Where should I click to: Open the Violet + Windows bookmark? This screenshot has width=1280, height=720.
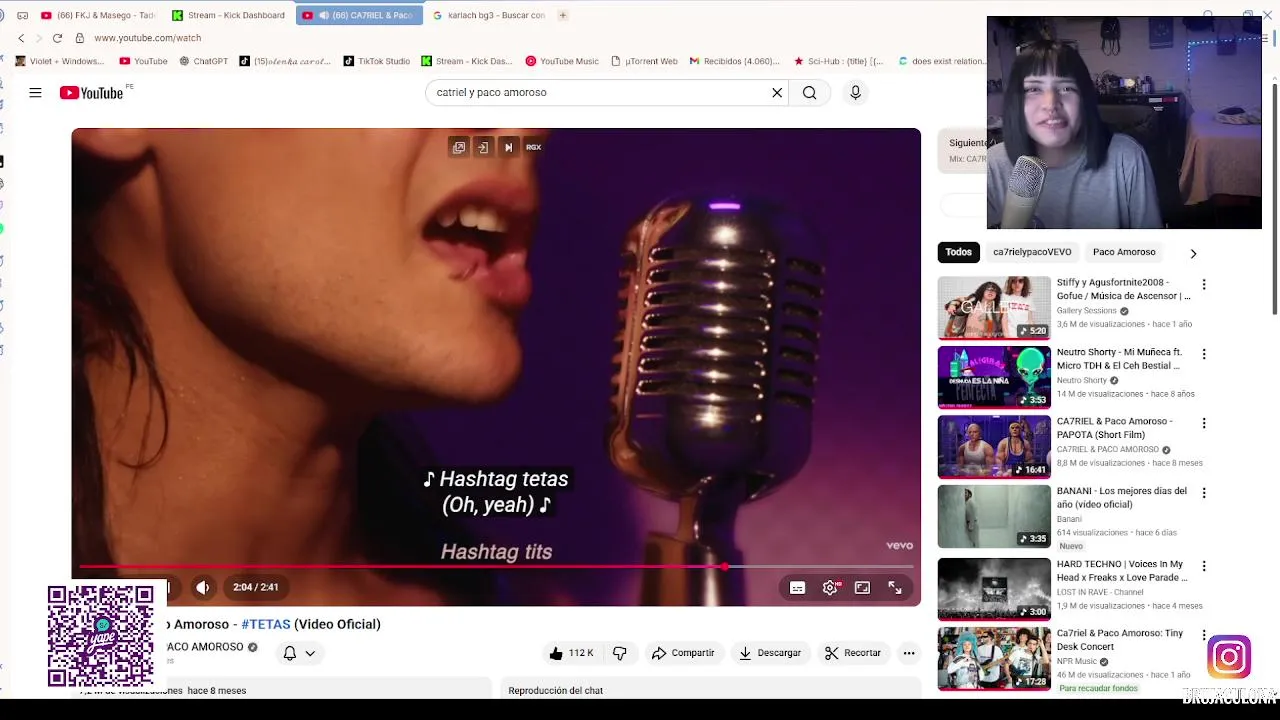coord(60,61)
